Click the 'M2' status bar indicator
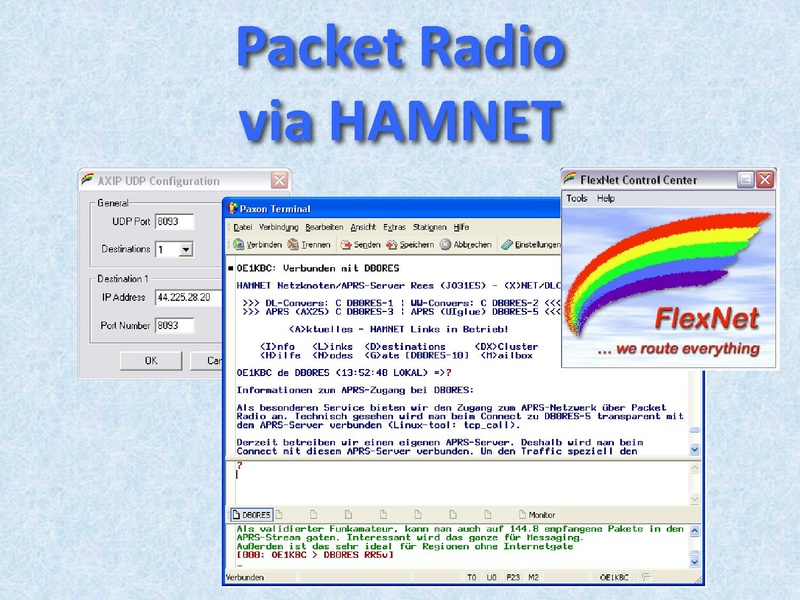Image resolution: width=800 pixels, height=600 pixels. click(x=533, y=577)
